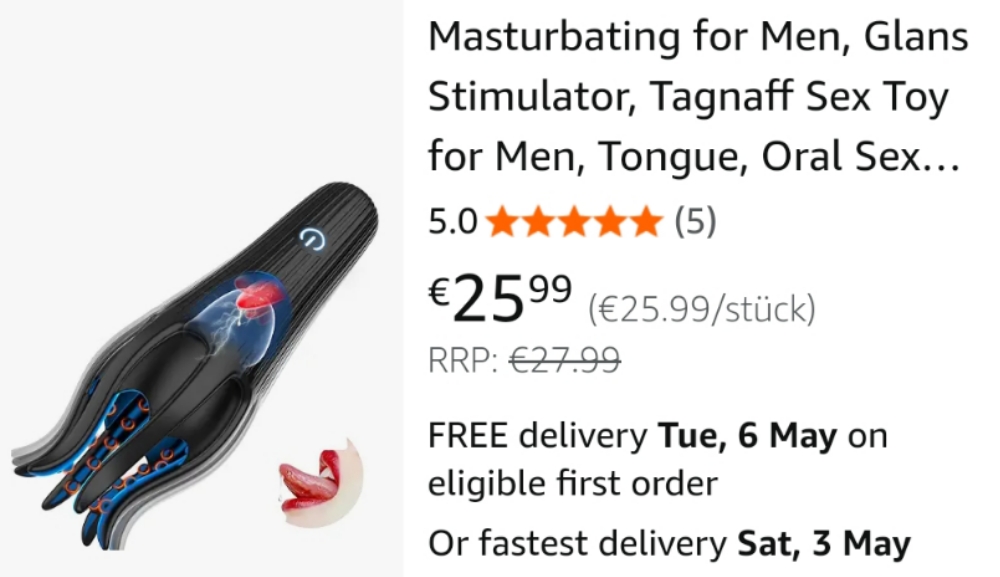1000x577 pixels.
Task: Click the RRP label
Action: 463,360
